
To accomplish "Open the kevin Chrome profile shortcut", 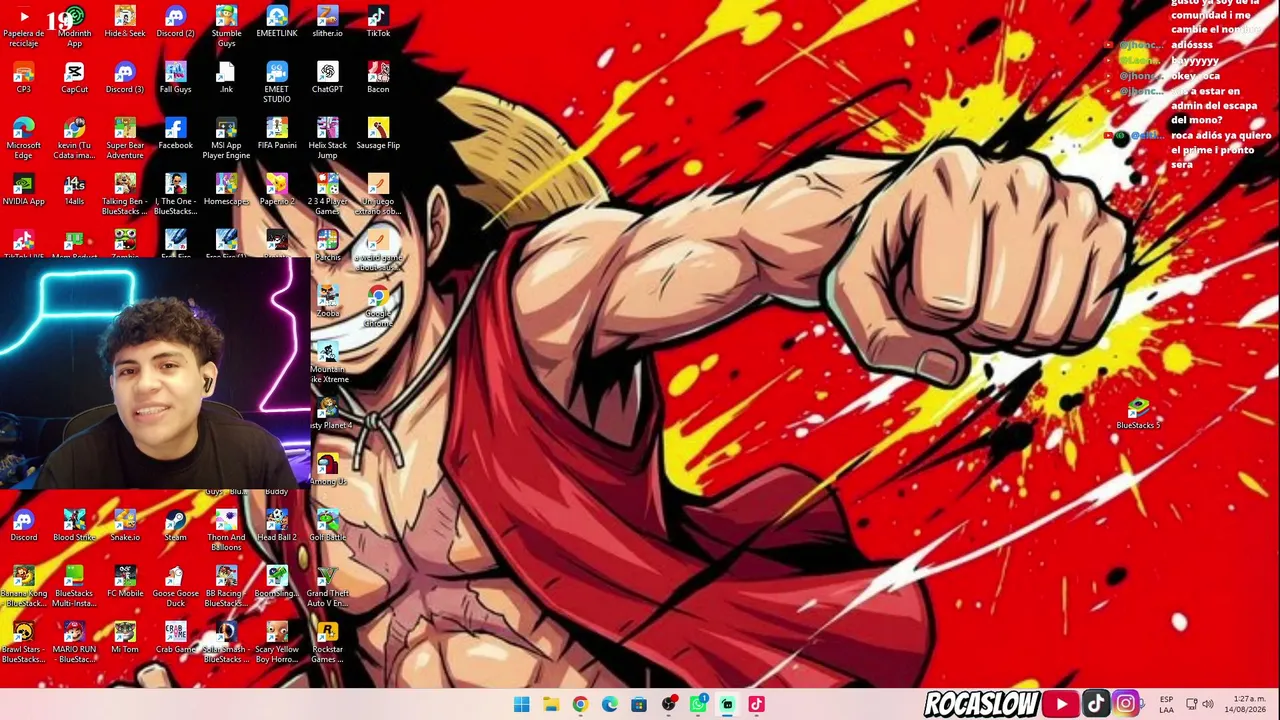I will coord(74,138).
